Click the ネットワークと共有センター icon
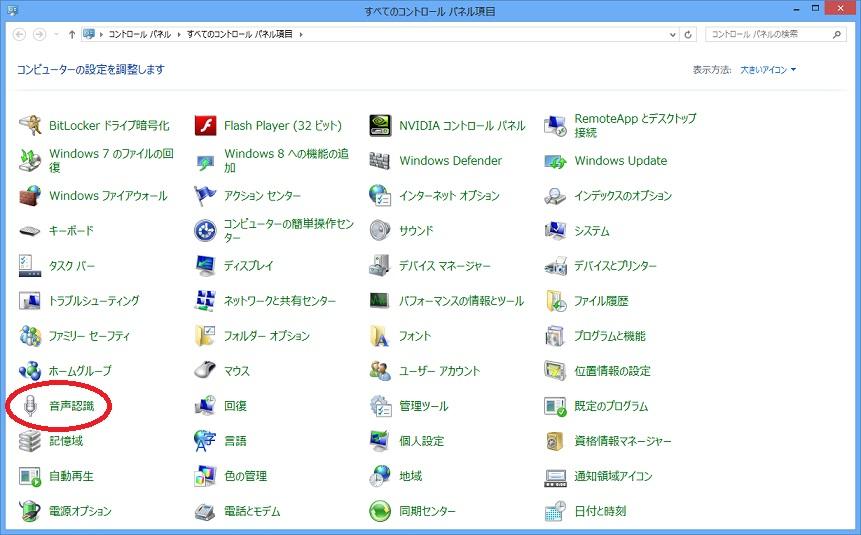The height and width of the screenshot is (535, 861). [205, 300]
